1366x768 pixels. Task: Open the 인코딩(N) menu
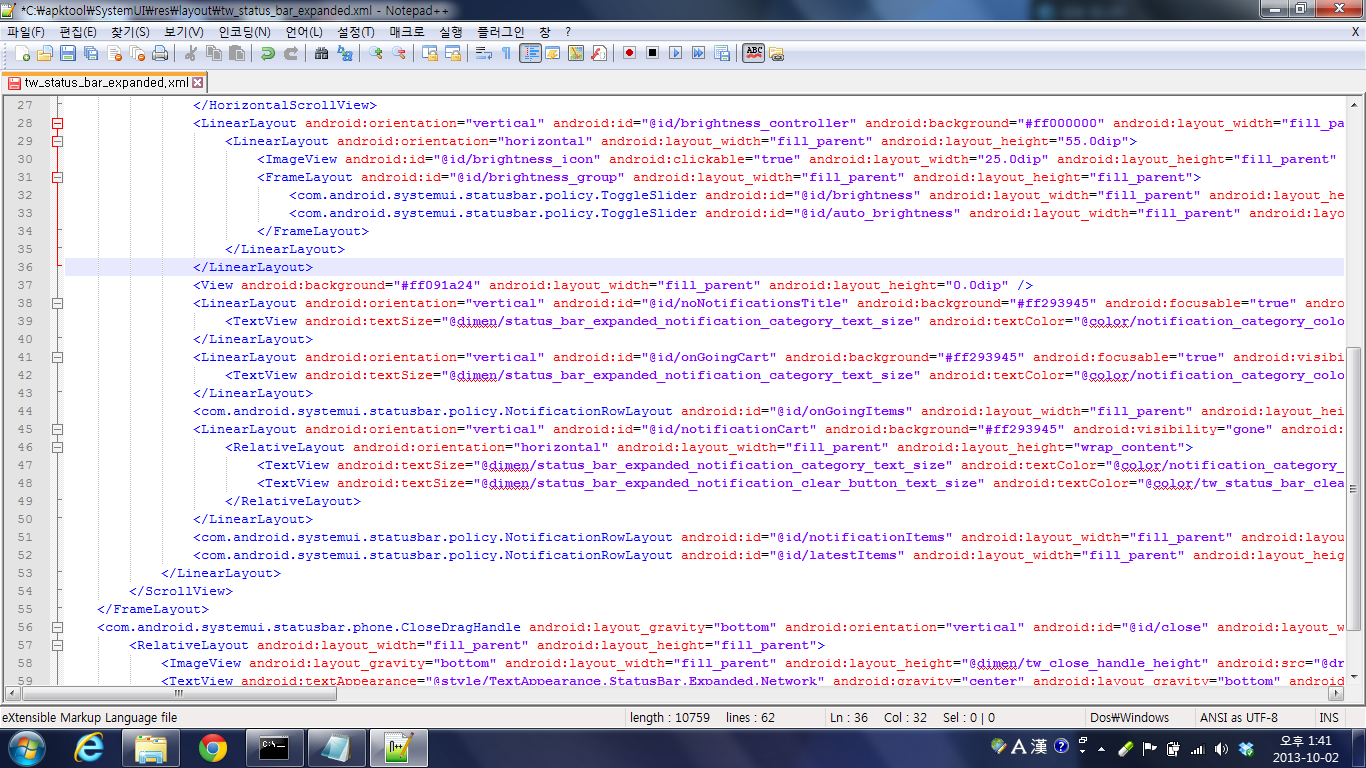click(245, 32)
